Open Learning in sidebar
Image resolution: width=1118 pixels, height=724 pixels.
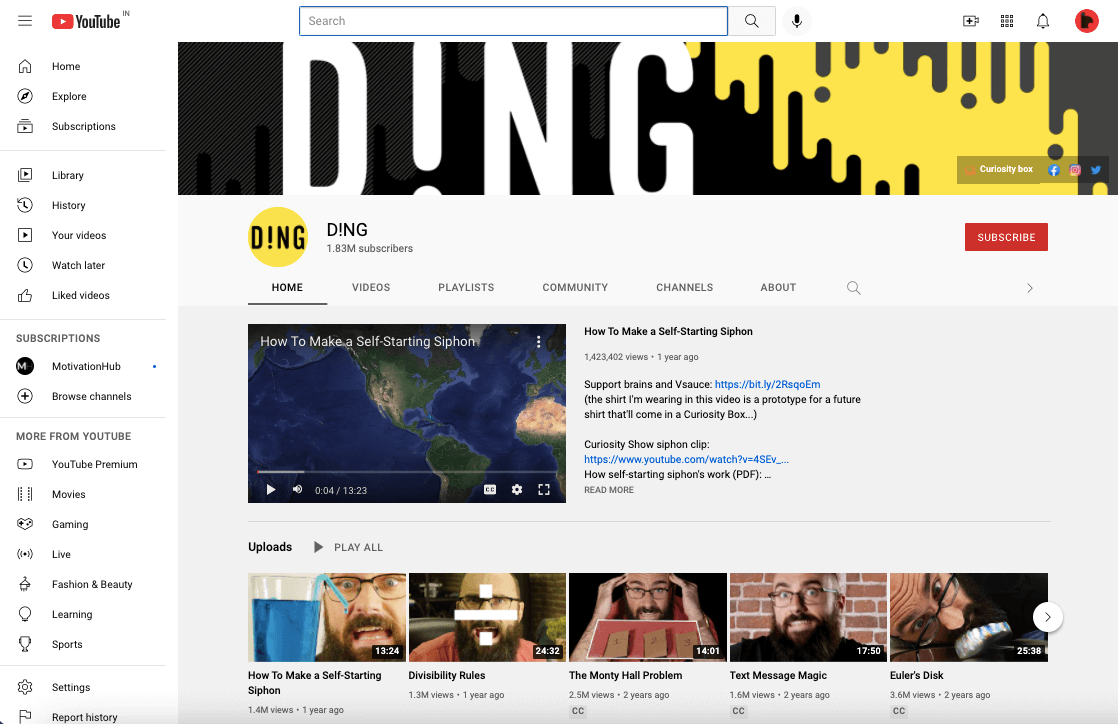pyautogui.click(x=83, y=614)
